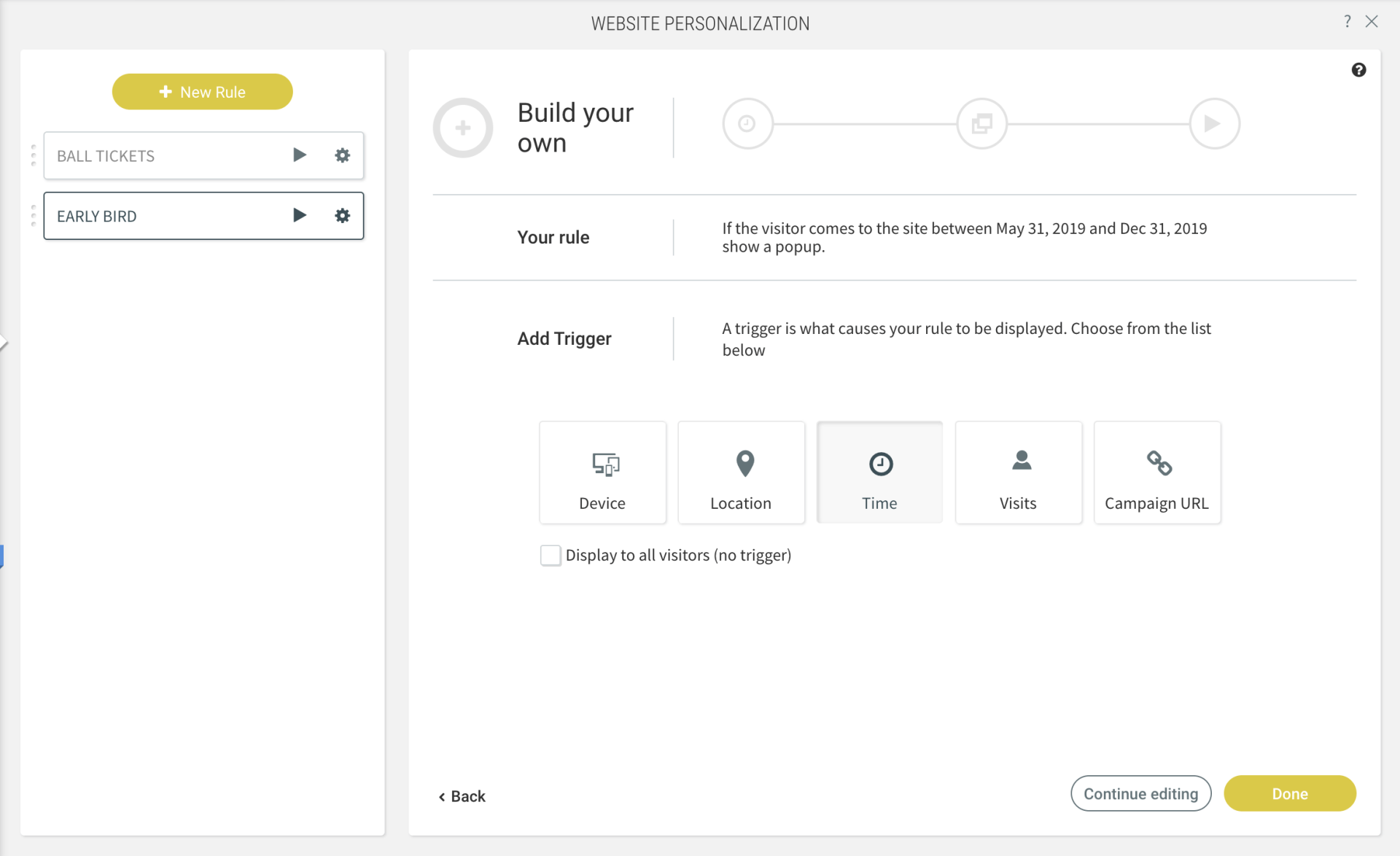The height and width of the screenshot is (856, 1400).
Task: Open settings for the EARLY BIRD rule
Action: click(x=342, y=215)
